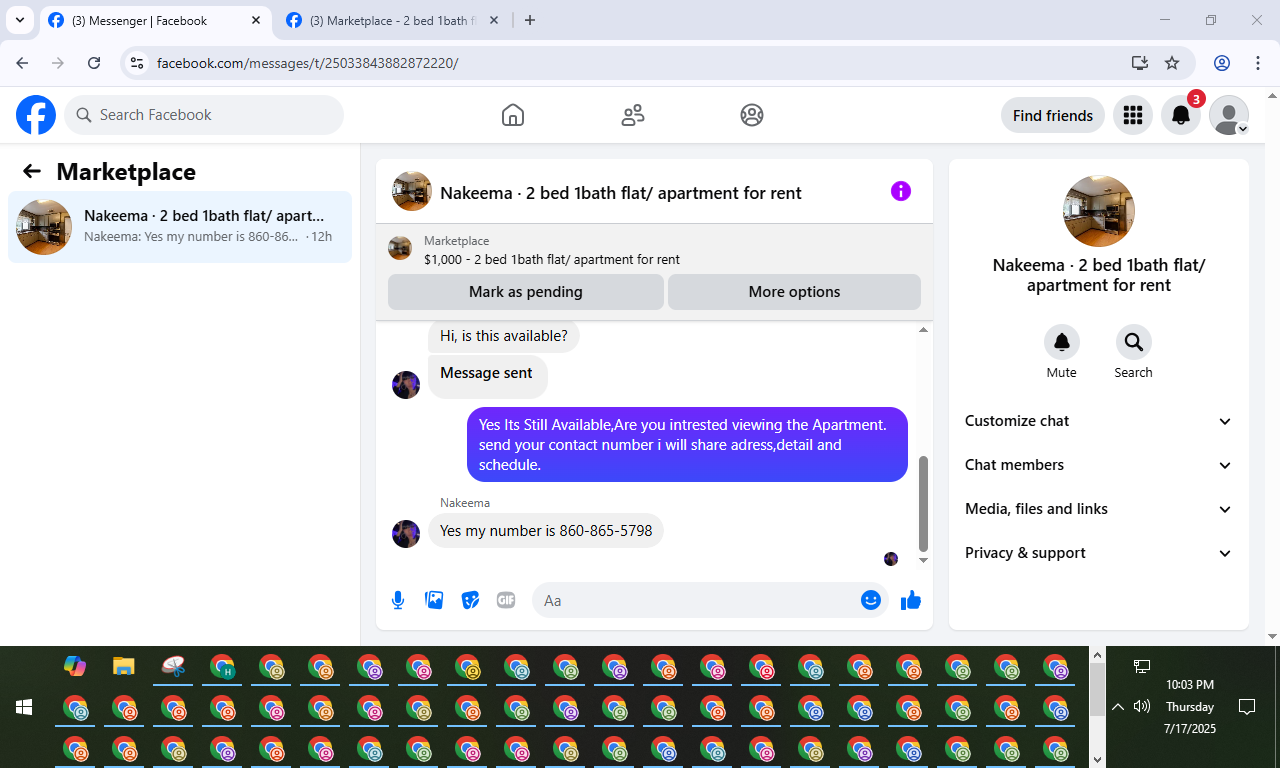Click the Search conversation magnifier icon
The width and height of the screenshot is (1280, 768).
[1134, 343]
